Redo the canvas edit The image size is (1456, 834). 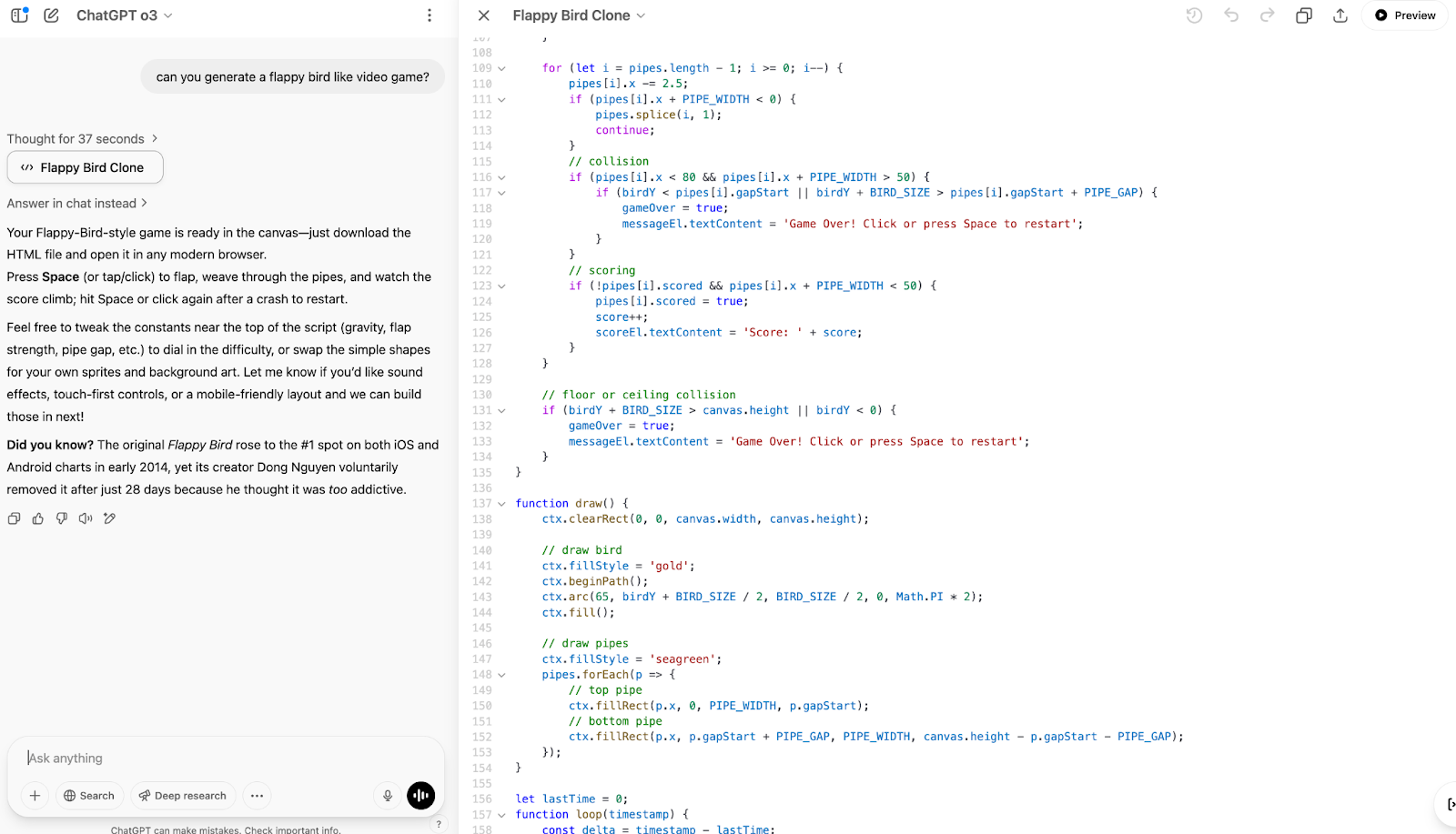coord(1268,15)
